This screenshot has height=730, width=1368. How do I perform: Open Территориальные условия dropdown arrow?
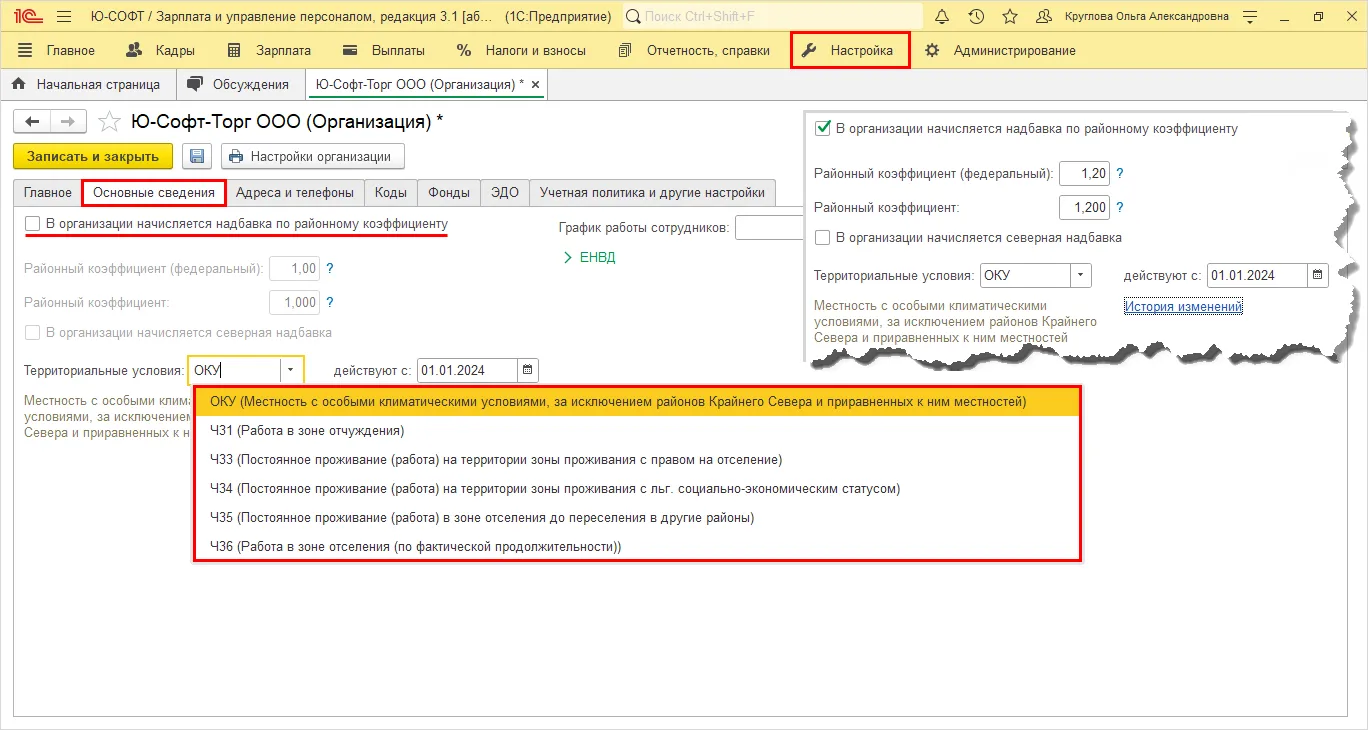[x=290, y=370]
